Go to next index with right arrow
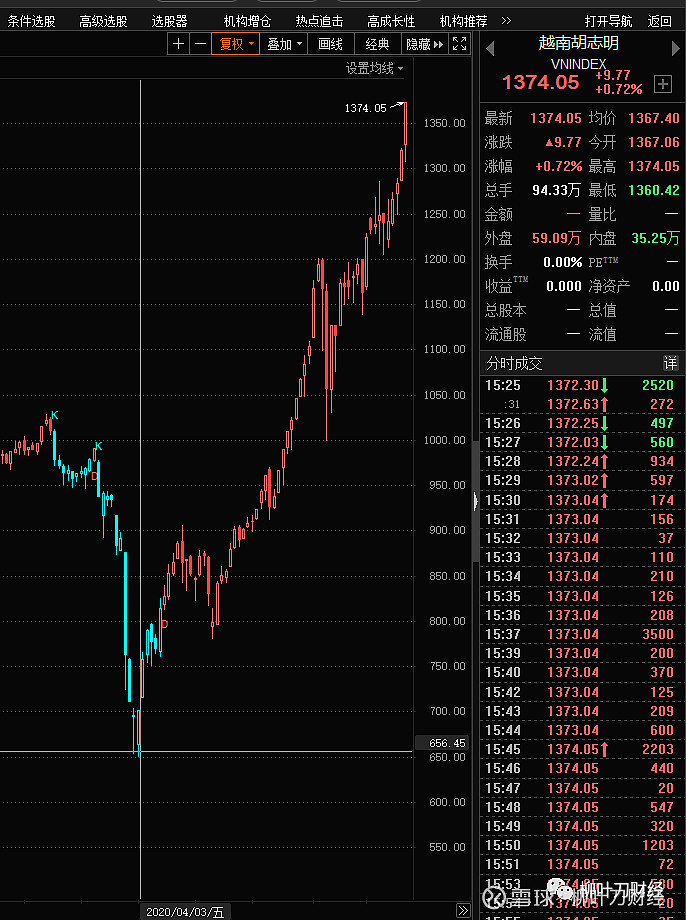Screen dimensions: 686x920 point(675,49)
